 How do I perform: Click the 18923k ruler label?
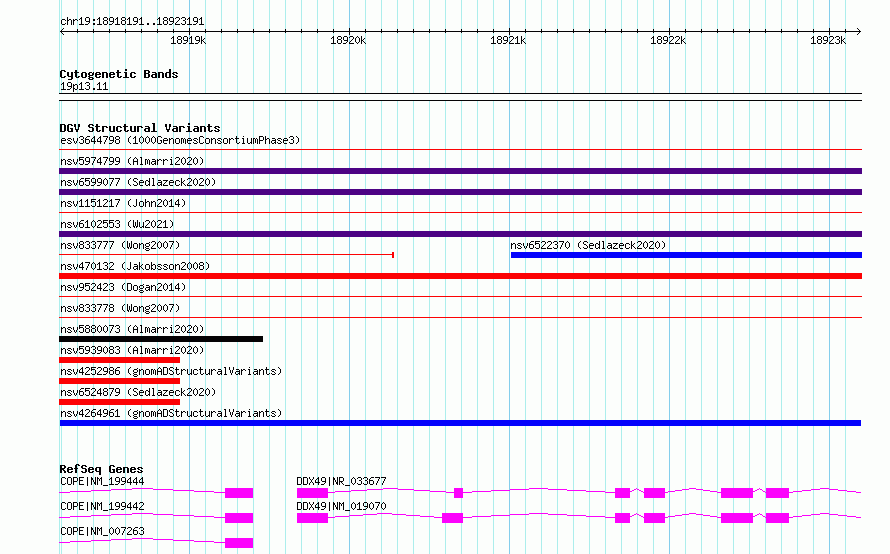(x=828, y=40)
